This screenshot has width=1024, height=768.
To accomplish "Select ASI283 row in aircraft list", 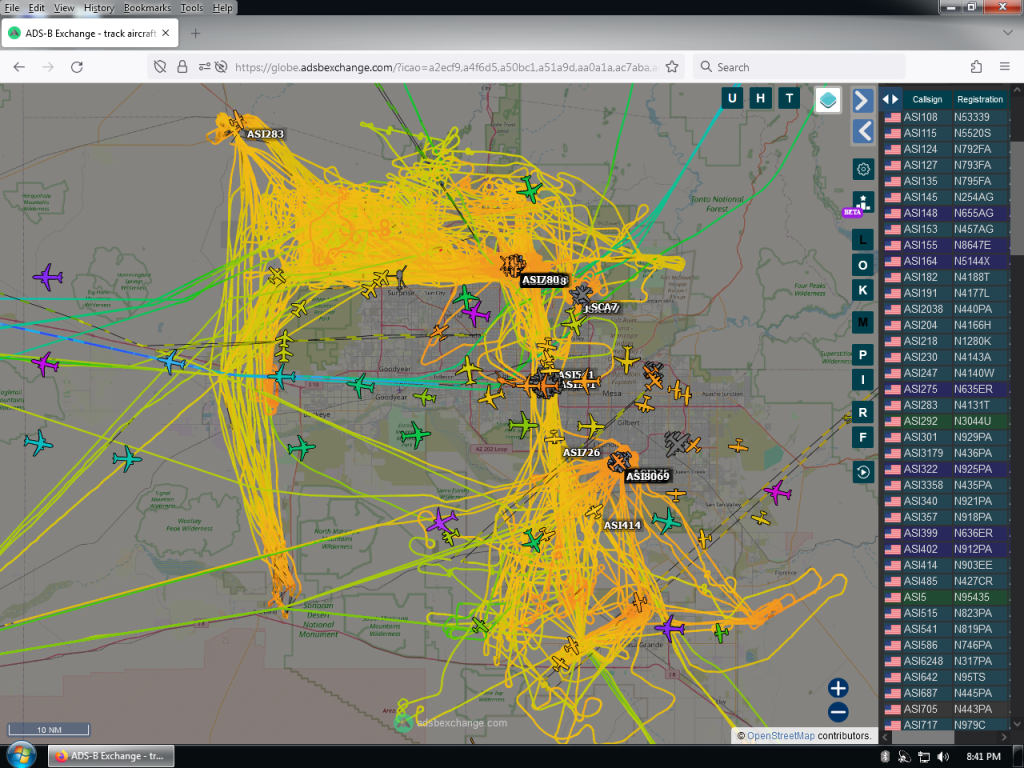I will [946, 405].
